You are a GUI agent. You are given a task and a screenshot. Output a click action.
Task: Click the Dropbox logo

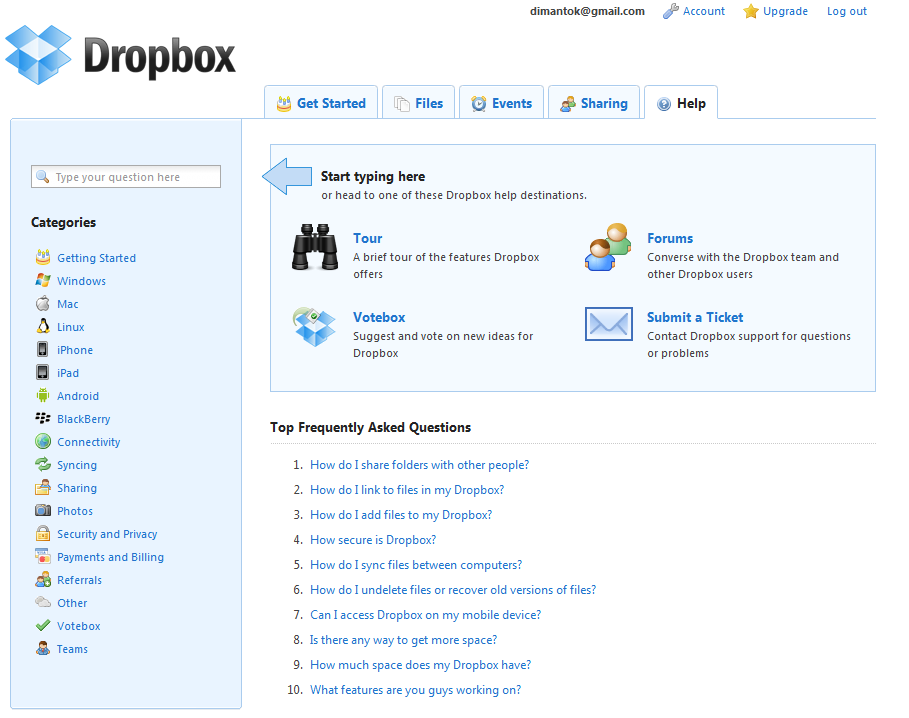121,54
